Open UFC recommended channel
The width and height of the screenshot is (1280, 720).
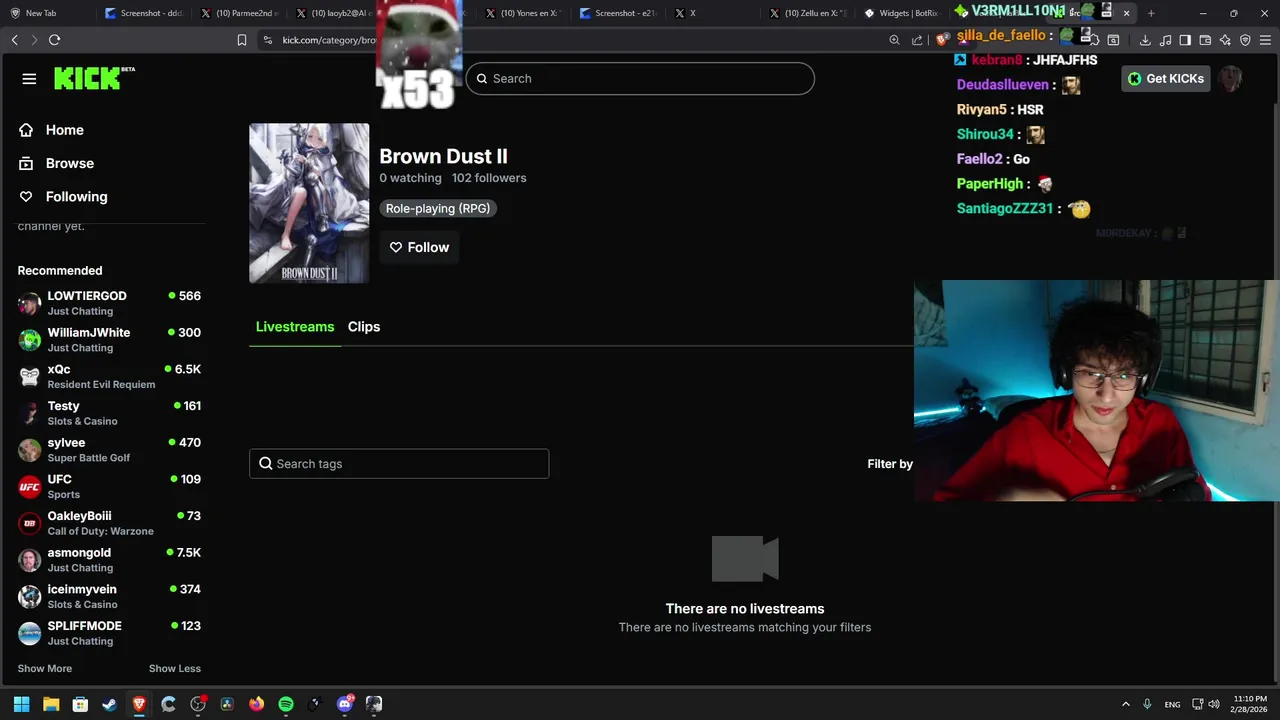(x=109, y=486)
